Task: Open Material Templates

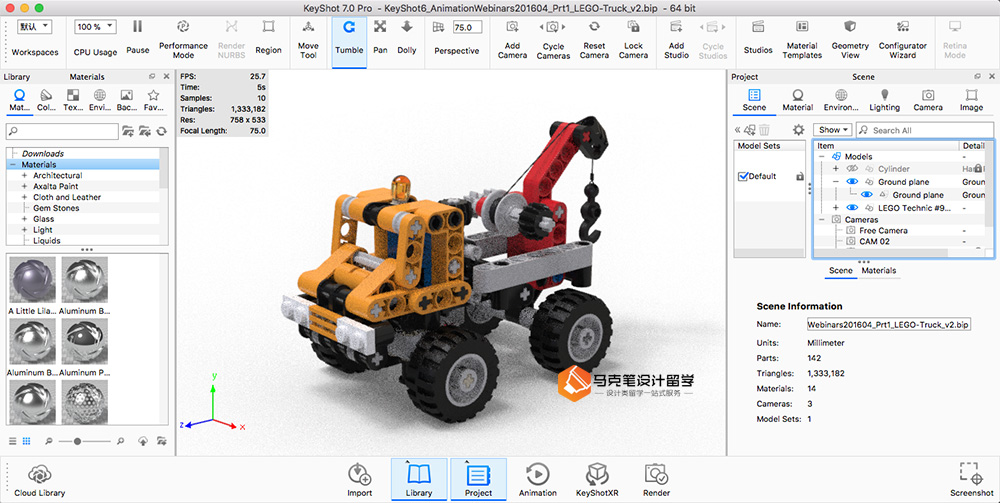Action: point(802,38)
